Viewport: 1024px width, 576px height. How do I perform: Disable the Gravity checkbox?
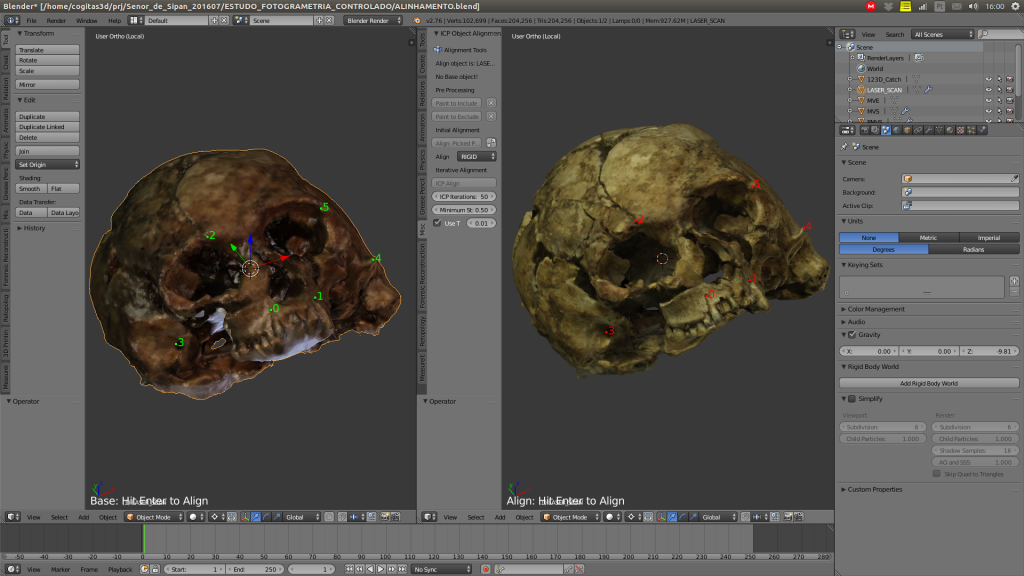[x=852, y=334]
